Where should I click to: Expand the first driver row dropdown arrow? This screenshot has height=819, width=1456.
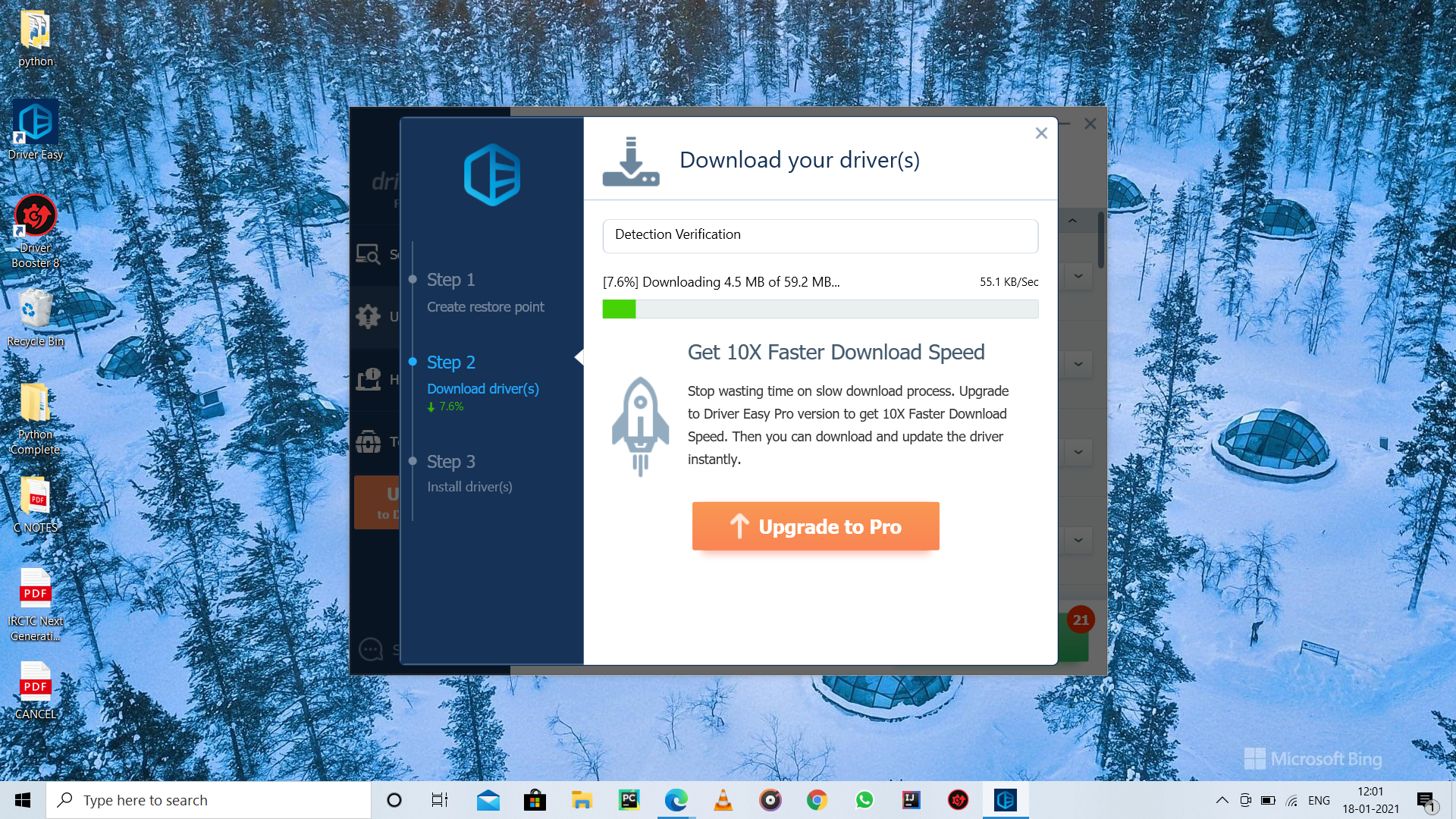pyautogui.click(x=1078, y=276)
